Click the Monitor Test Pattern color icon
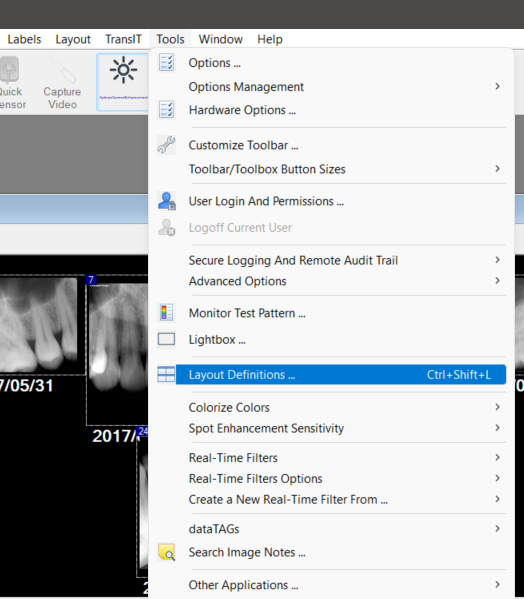 (x=167, y=313)
